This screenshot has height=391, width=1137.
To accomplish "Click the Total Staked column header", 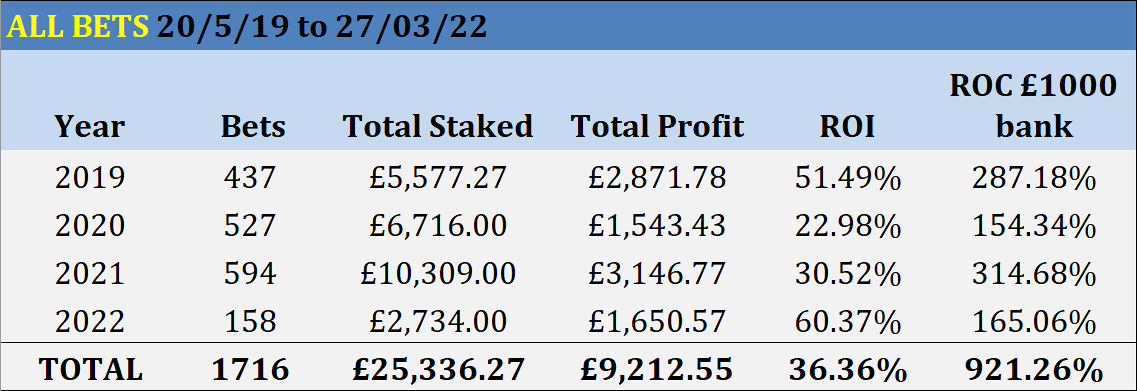I will click(438, 127).
